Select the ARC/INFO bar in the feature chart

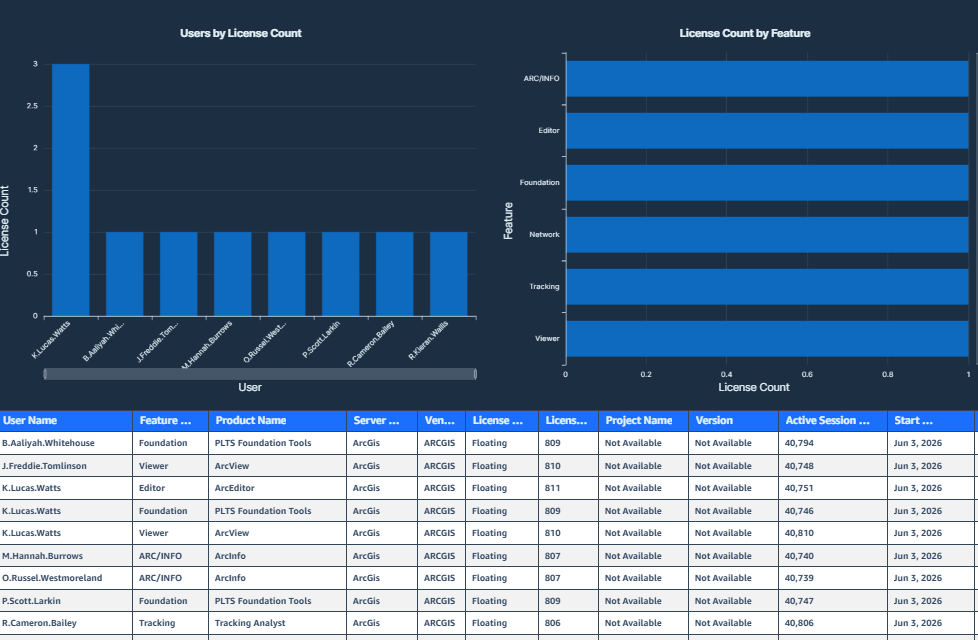[767, 79]
